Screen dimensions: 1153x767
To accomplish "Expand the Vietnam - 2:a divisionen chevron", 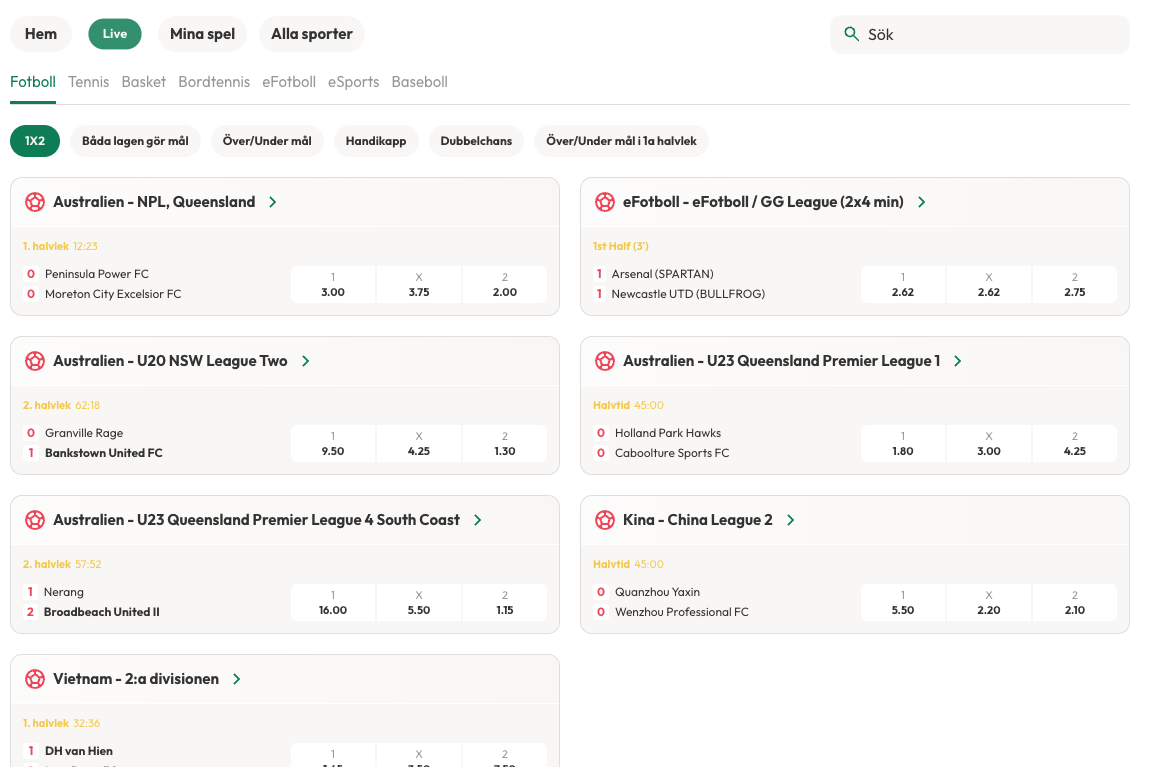I will tap(237, 679).
